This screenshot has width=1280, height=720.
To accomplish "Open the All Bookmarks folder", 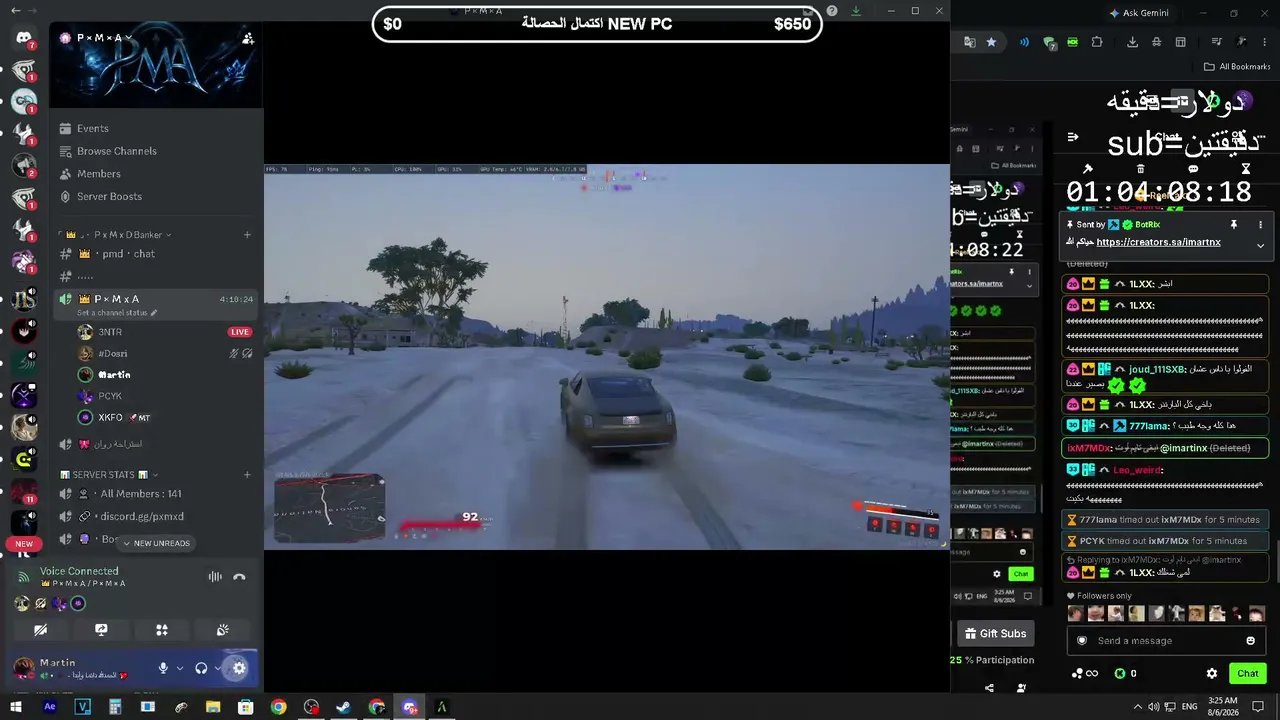I will 1237,67.
